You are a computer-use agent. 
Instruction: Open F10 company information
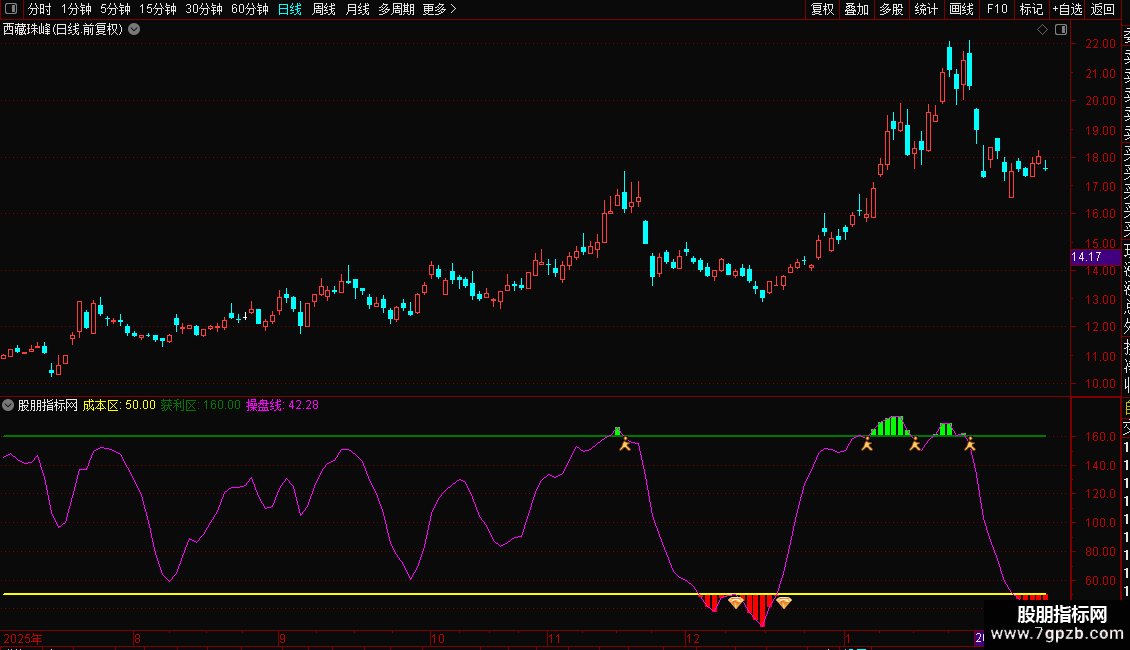997,9
